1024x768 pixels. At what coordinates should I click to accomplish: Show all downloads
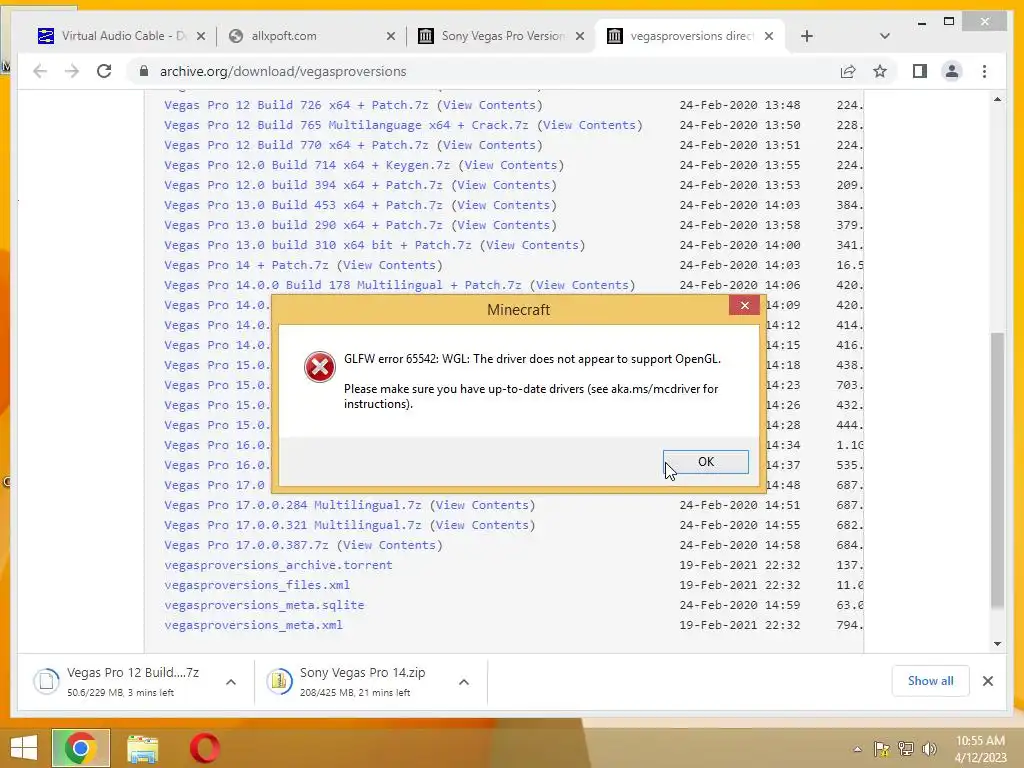[x=930, y=681]
